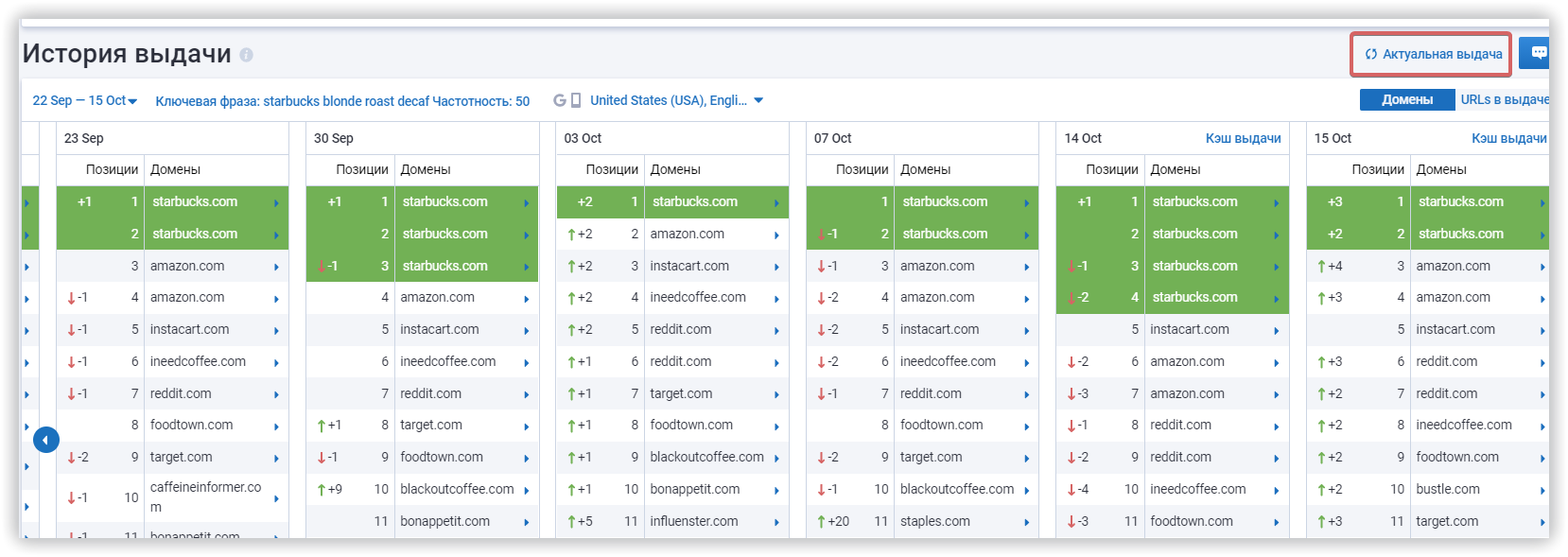
Task: Click Домены column header under 03 Oct
Action: point(675,169)
